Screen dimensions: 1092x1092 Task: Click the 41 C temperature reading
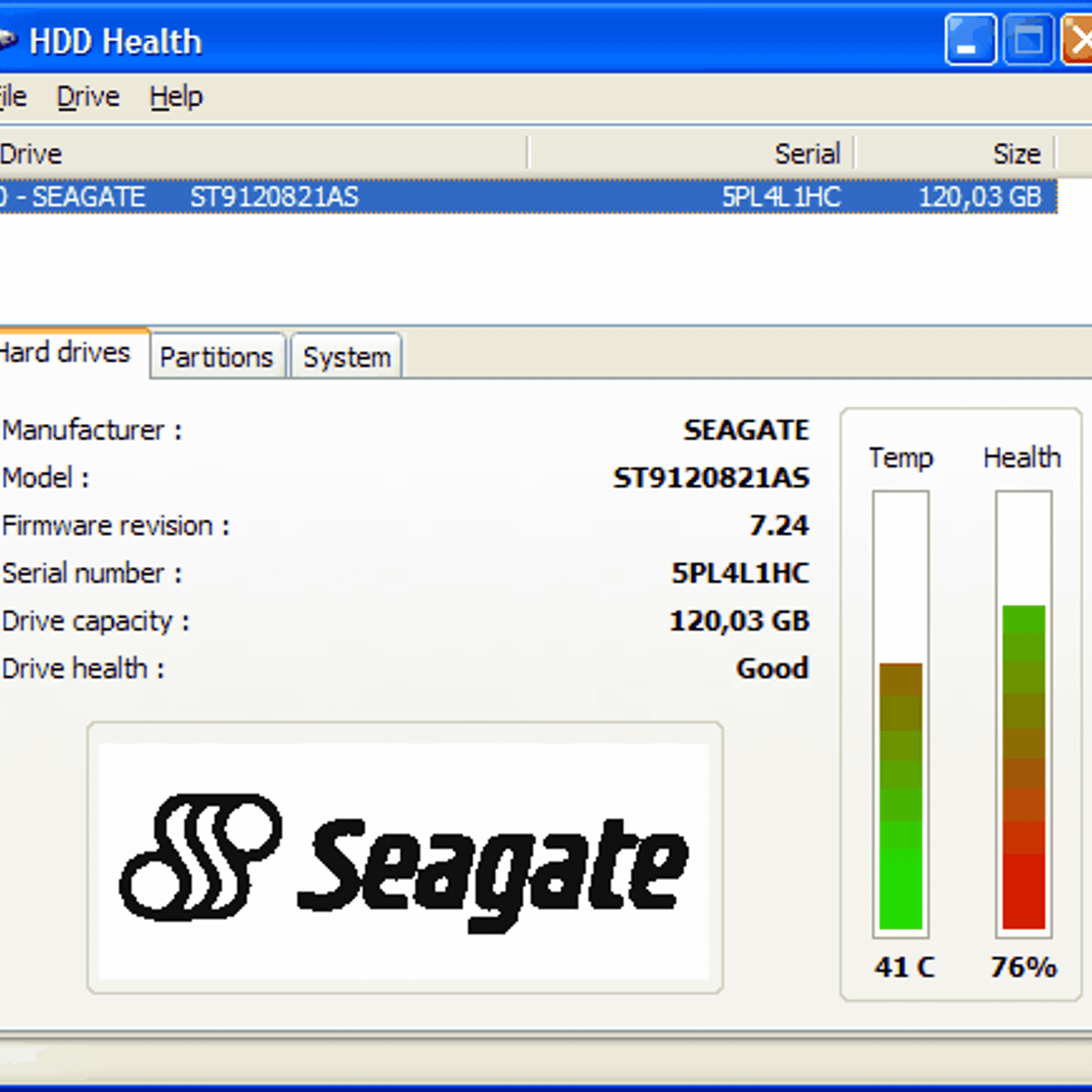[904, 966]
